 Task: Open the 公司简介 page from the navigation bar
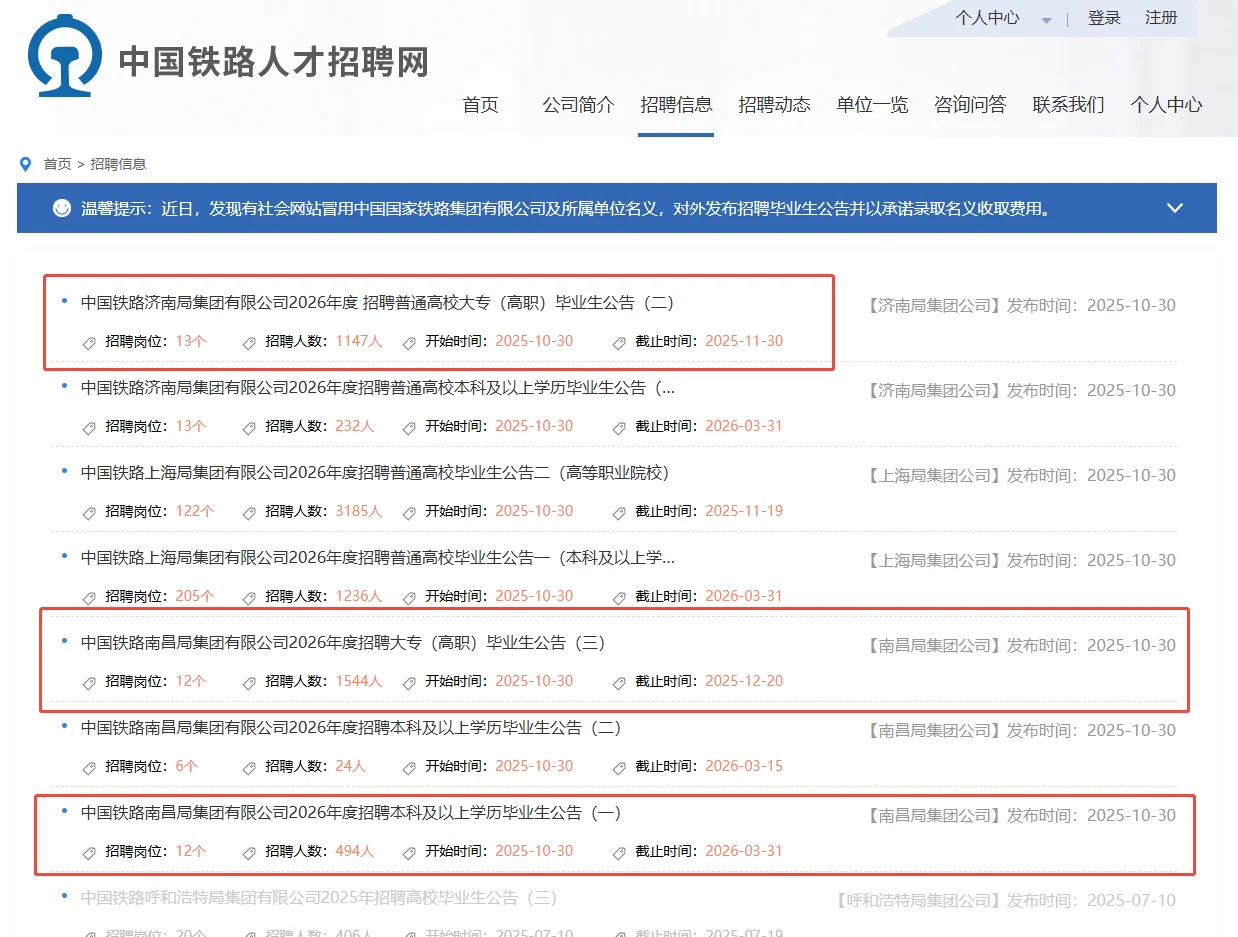pyautogui.click(x=577, y=104)
